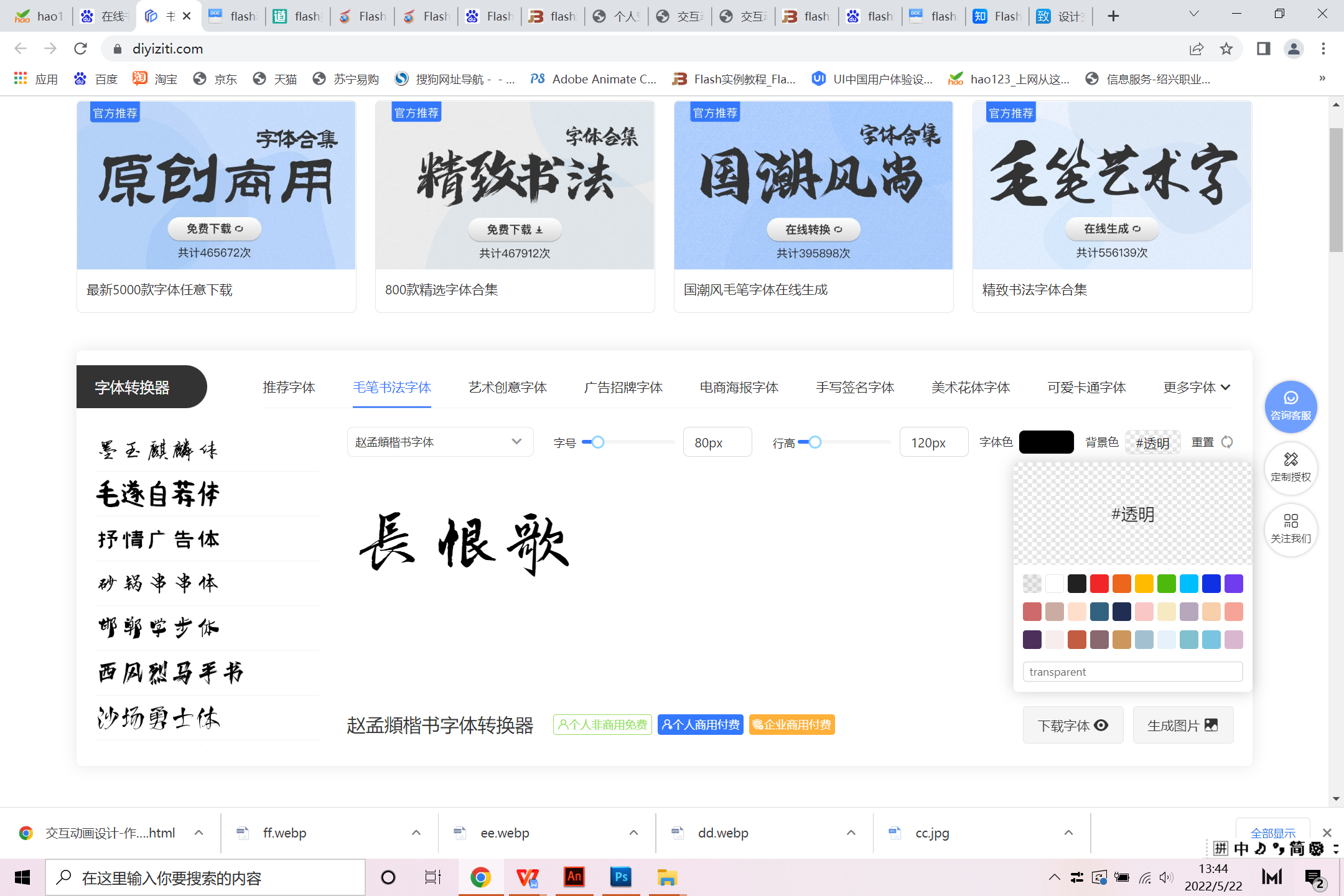The width and height of the screenshot is (1344, 896).
Task: Switch to the 艺术创意字体 tab
Action: point(507,388)
